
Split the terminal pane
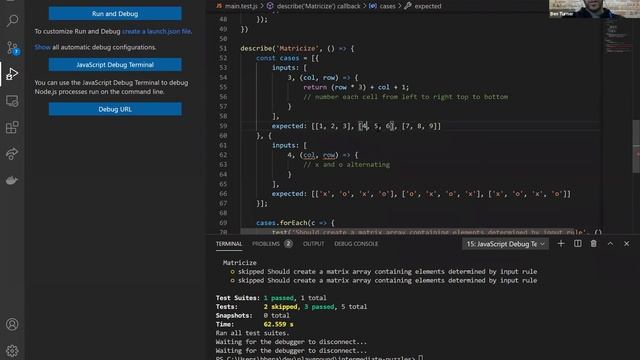tap(578, 244)
